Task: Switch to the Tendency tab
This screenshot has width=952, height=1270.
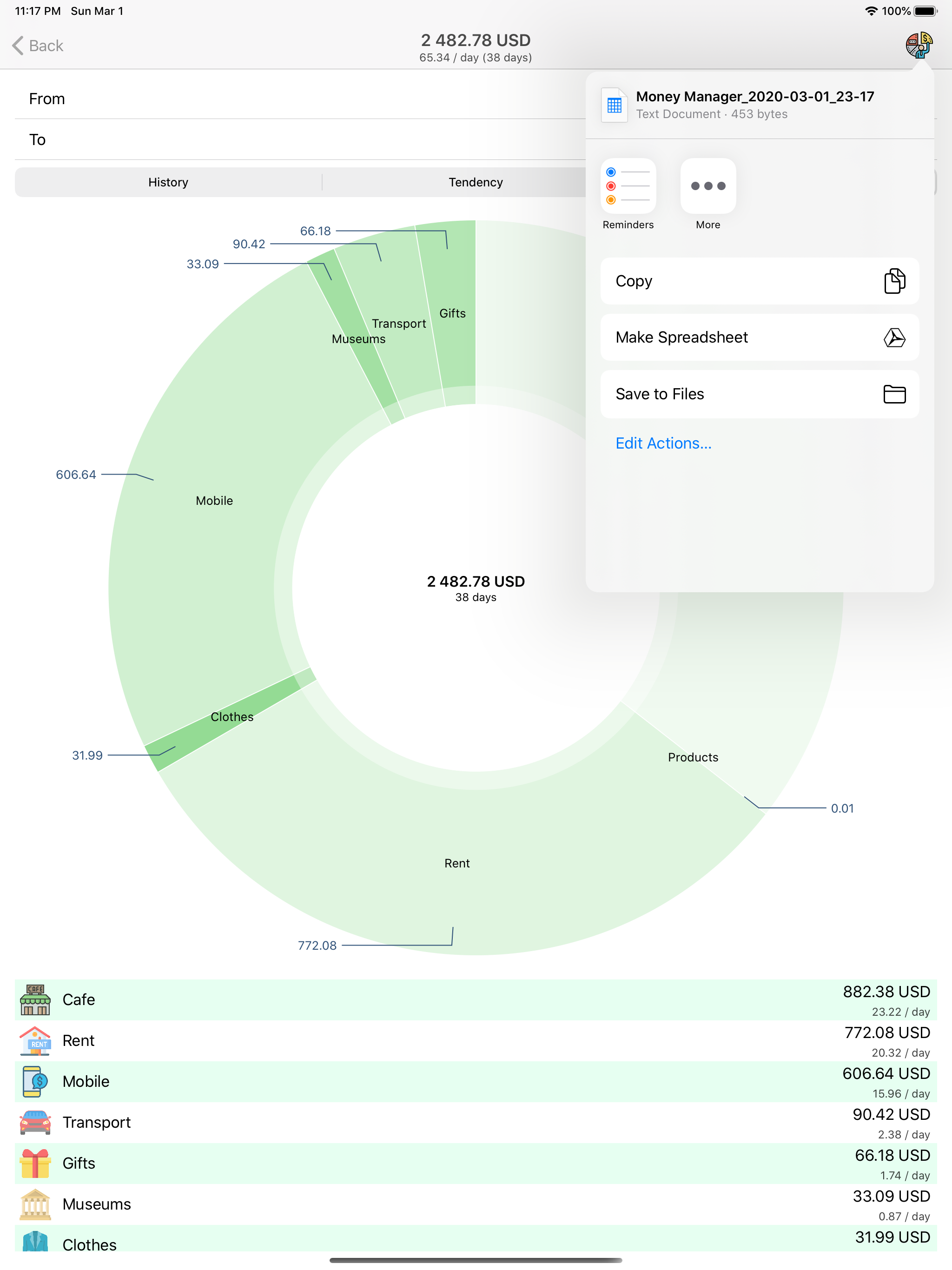Action: coord(476,182)
